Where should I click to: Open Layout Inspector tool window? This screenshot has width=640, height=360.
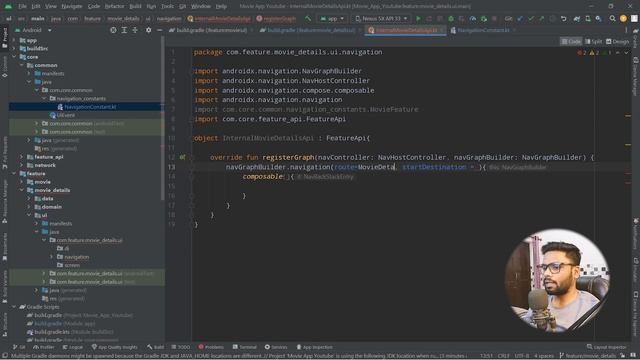[x=607, y=347]
